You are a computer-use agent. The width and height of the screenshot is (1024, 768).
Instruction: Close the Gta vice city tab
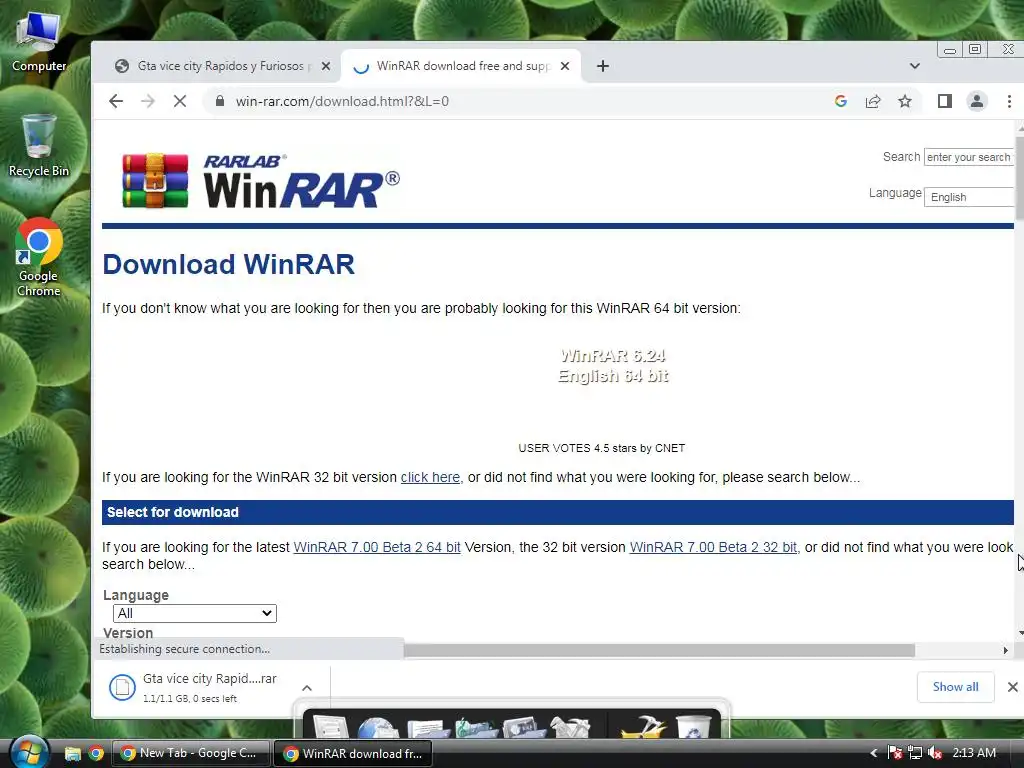click(x=326, y=66)
